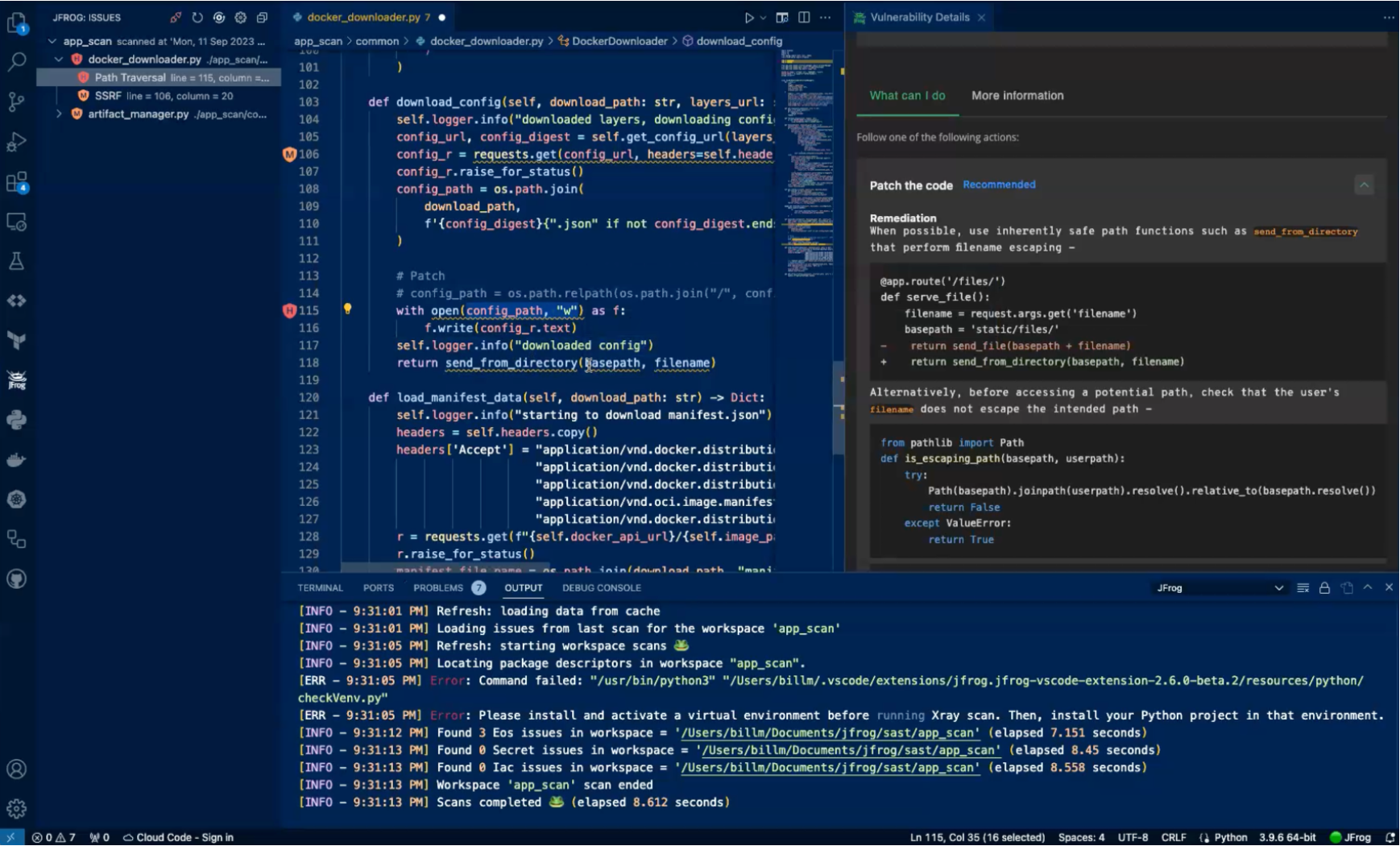Open the Extensions view with badge

click(17, 182)
